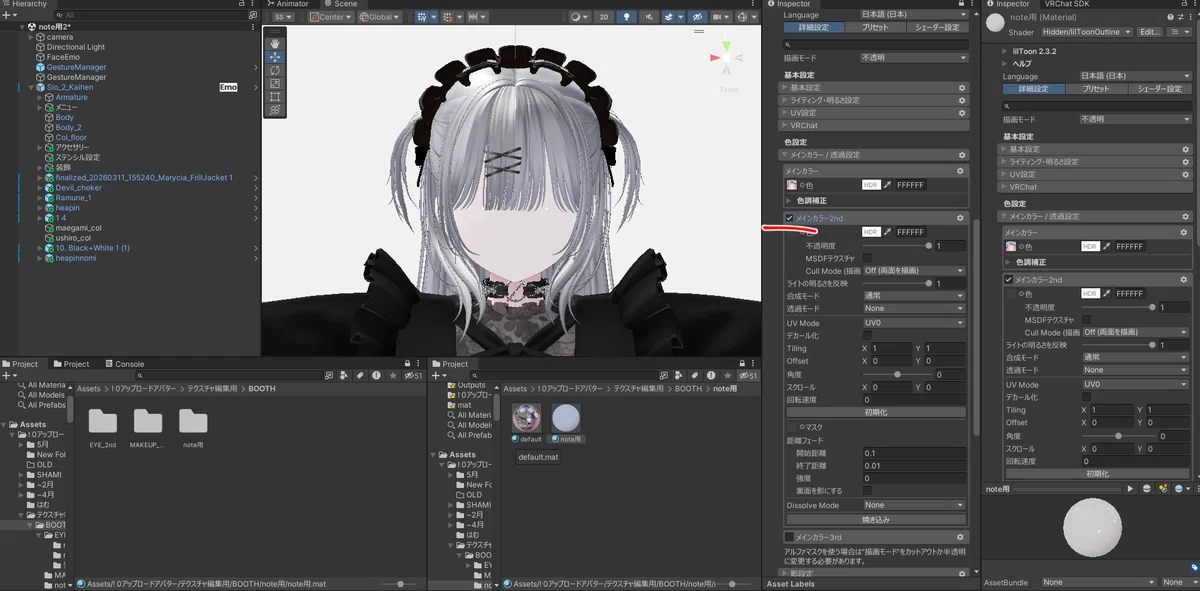Viewport: 1200px width, 591px height.
Task: Toggle 2D view mode in Scene
Action: pos(604,17)
